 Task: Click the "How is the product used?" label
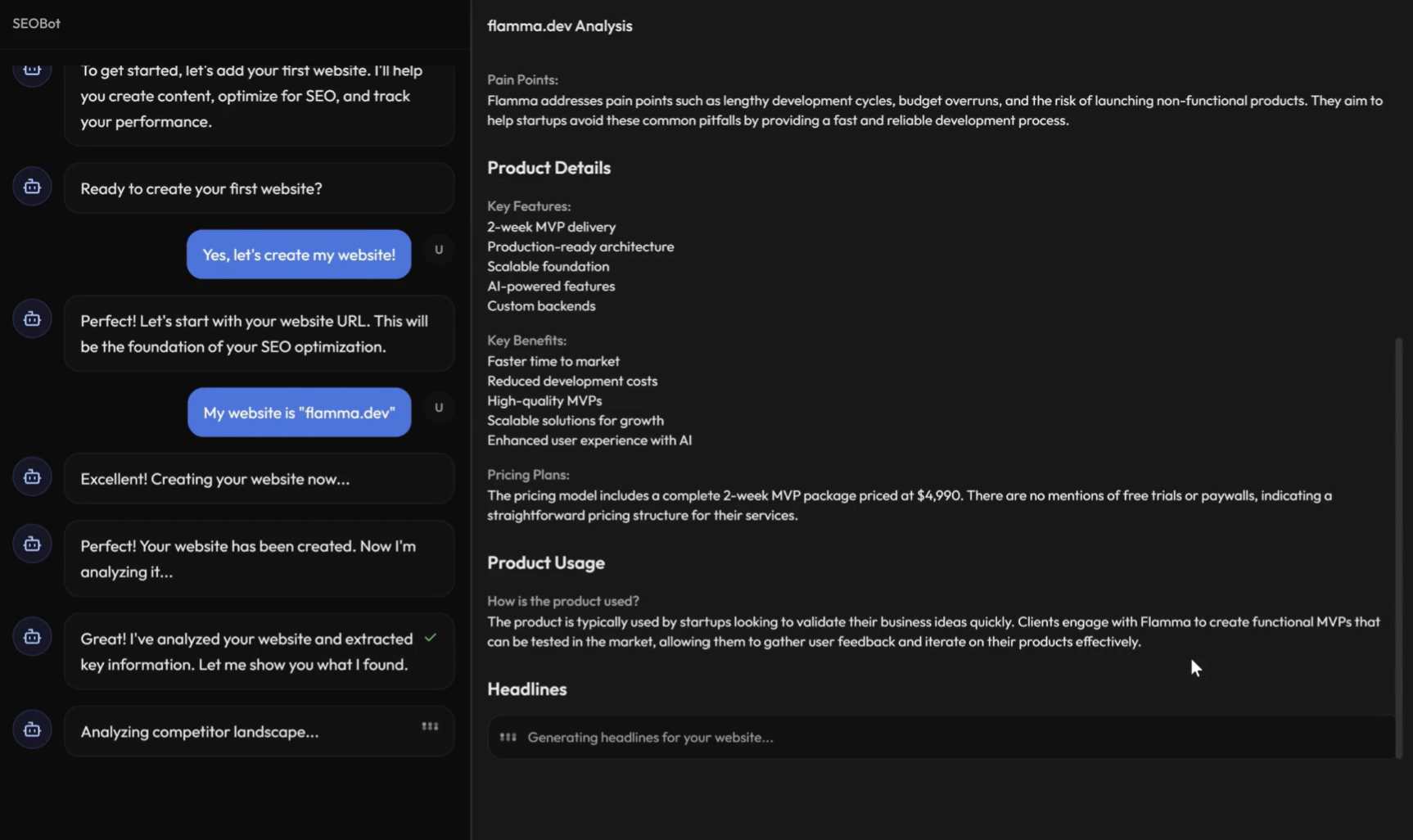click(563, 601)
